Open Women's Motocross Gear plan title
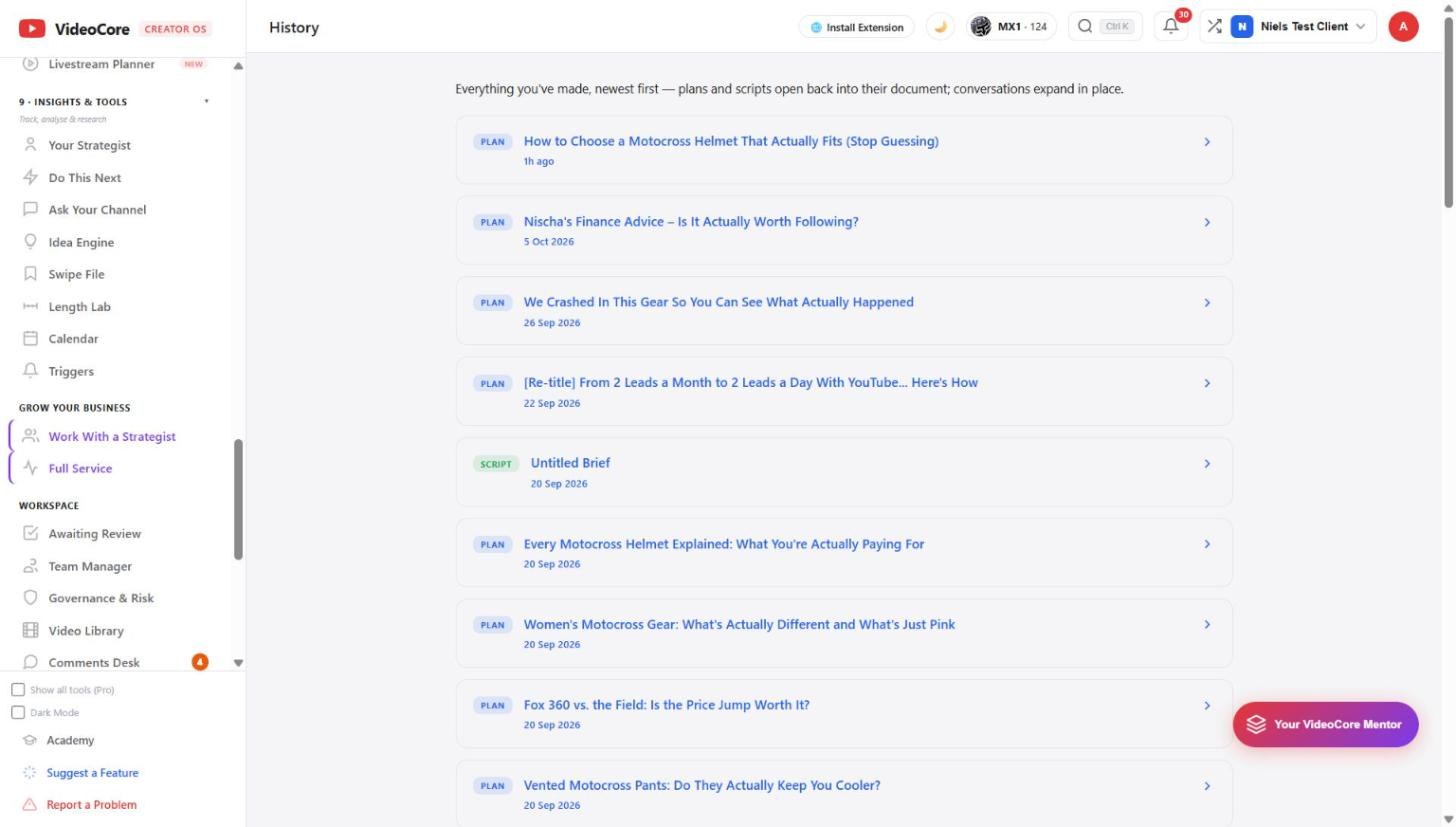This screenshot has height=827, width=1456. click(x=739, y=624)
